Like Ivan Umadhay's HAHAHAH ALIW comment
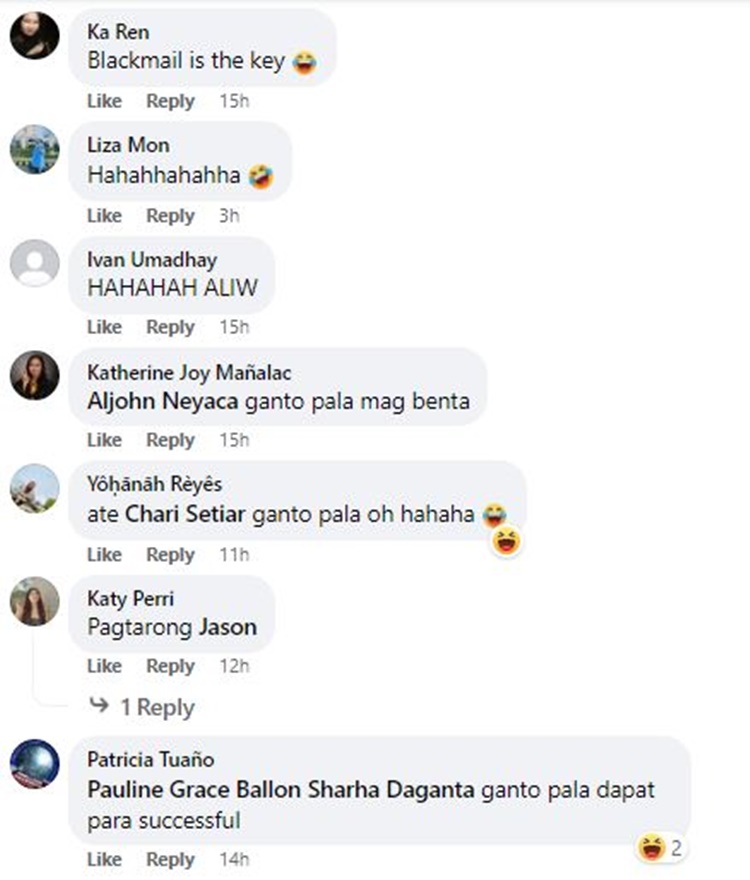 point(104,327)
